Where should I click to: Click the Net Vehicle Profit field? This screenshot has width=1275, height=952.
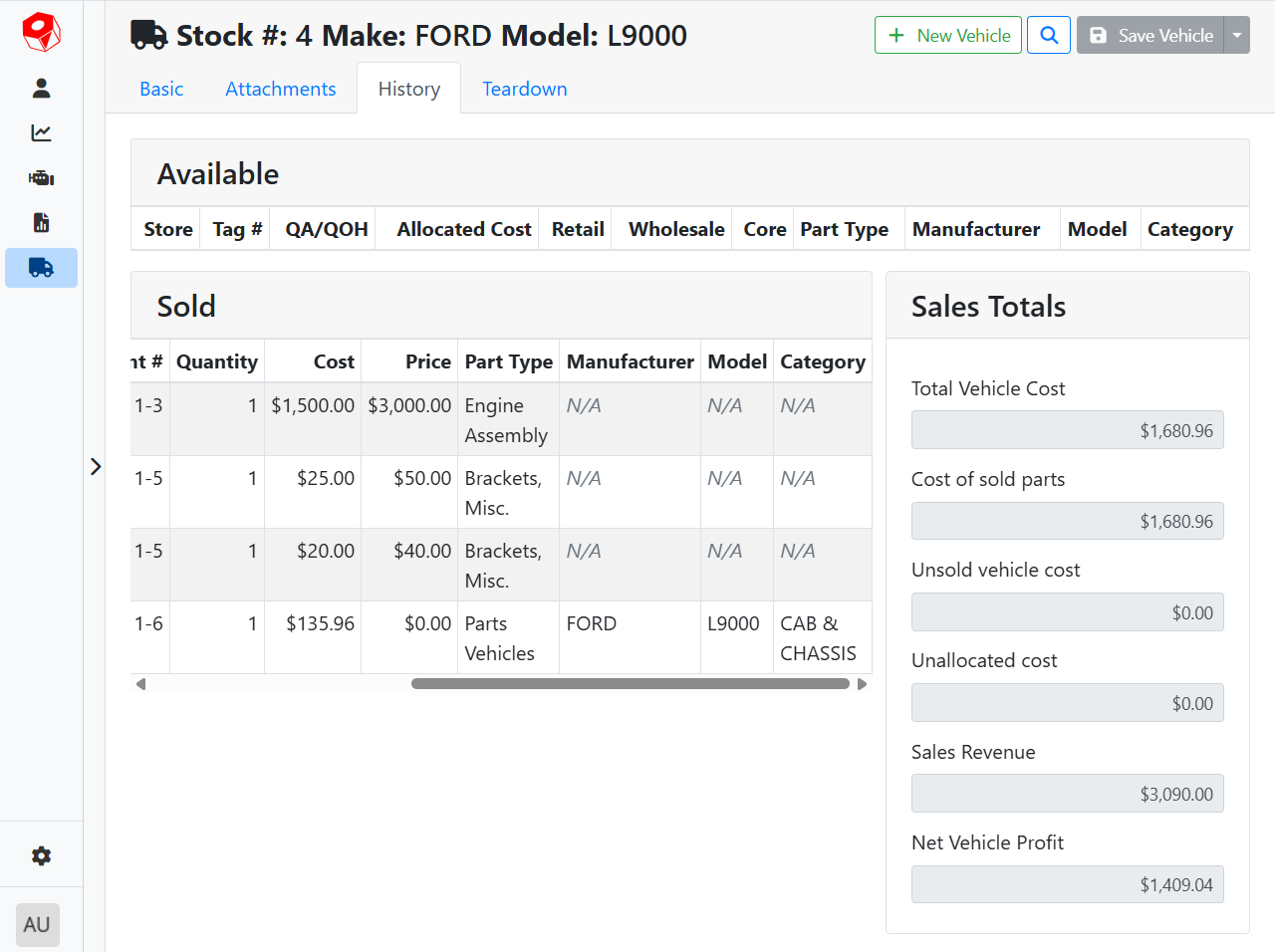point(1067,884)
